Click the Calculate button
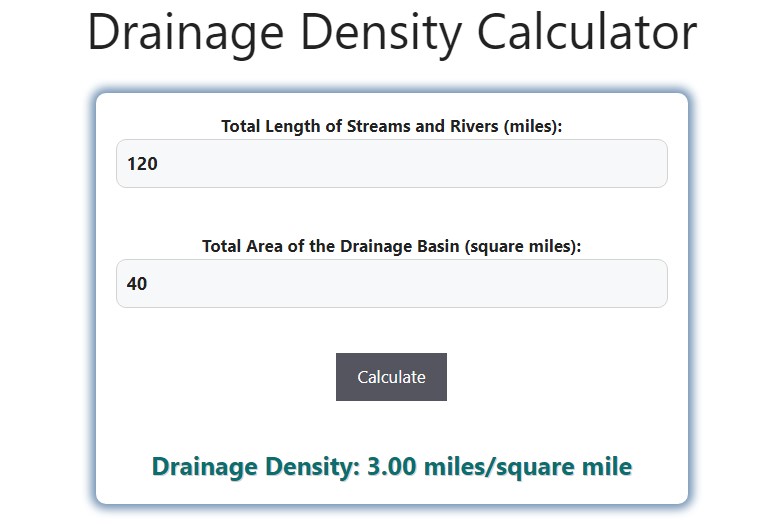 391,377
